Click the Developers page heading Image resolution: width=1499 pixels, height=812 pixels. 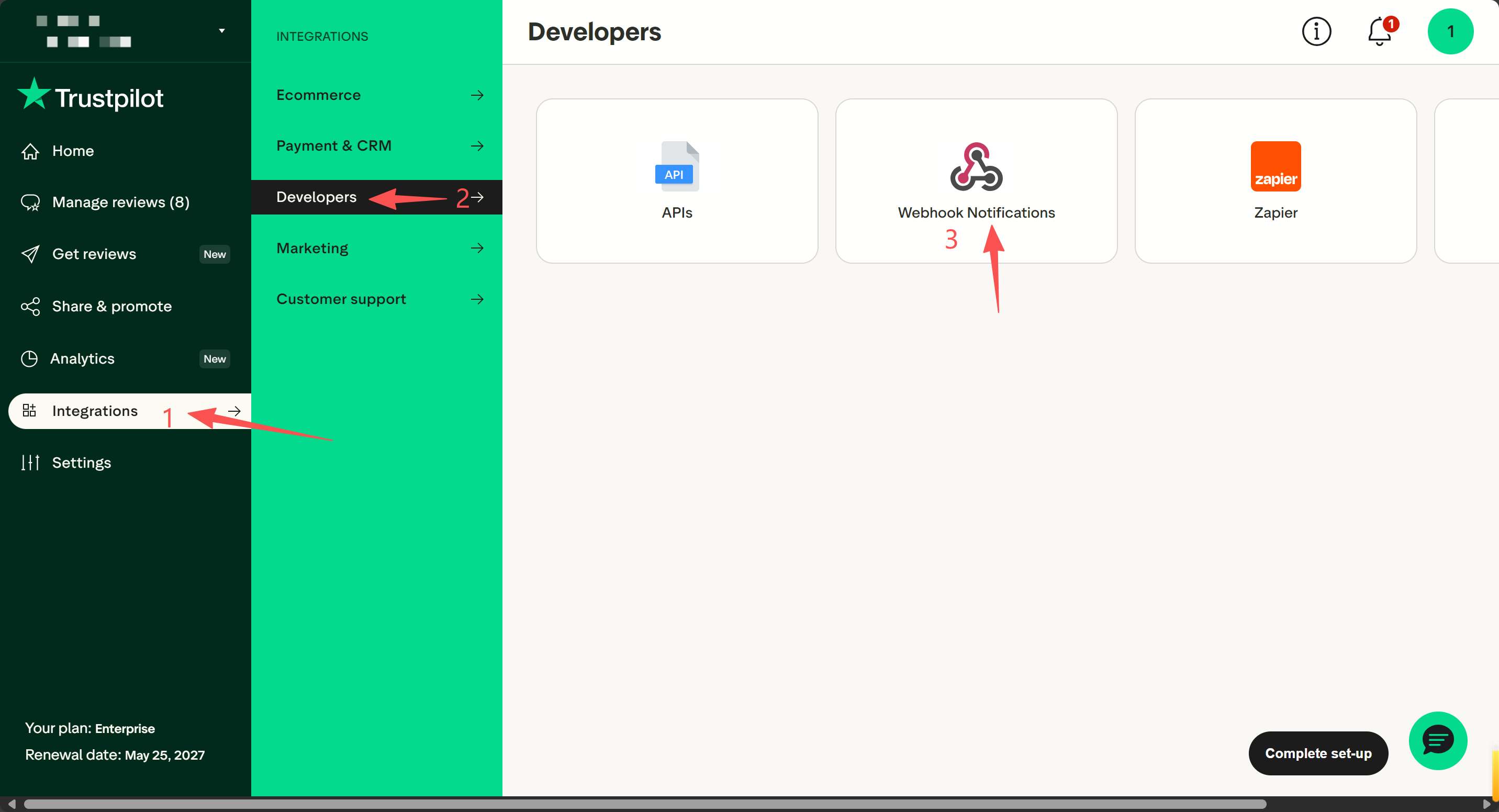[x=594, y=32]
